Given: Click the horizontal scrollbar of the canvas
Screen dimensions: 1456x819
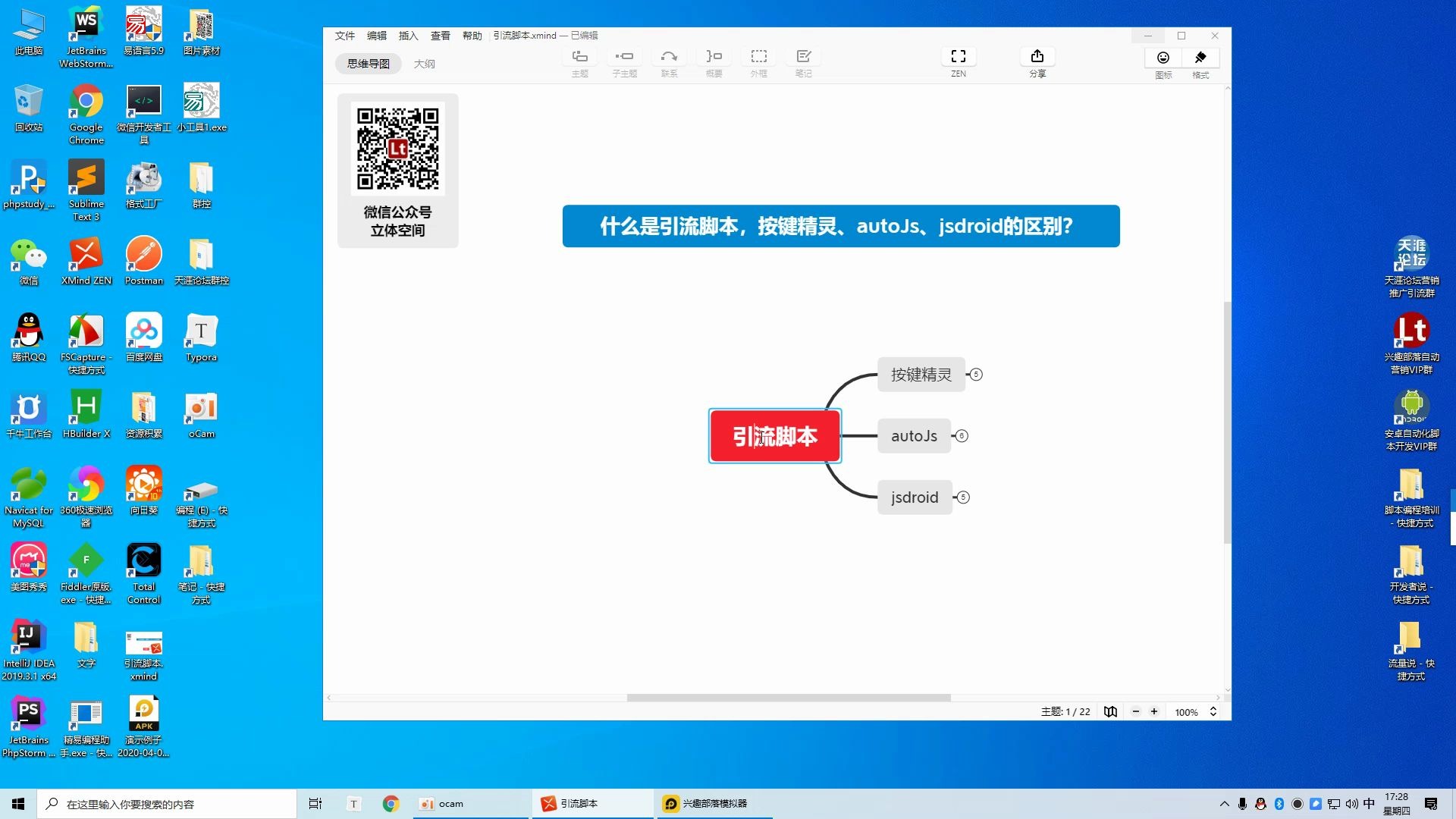Looking at the screenshot, I should point(789,698).
